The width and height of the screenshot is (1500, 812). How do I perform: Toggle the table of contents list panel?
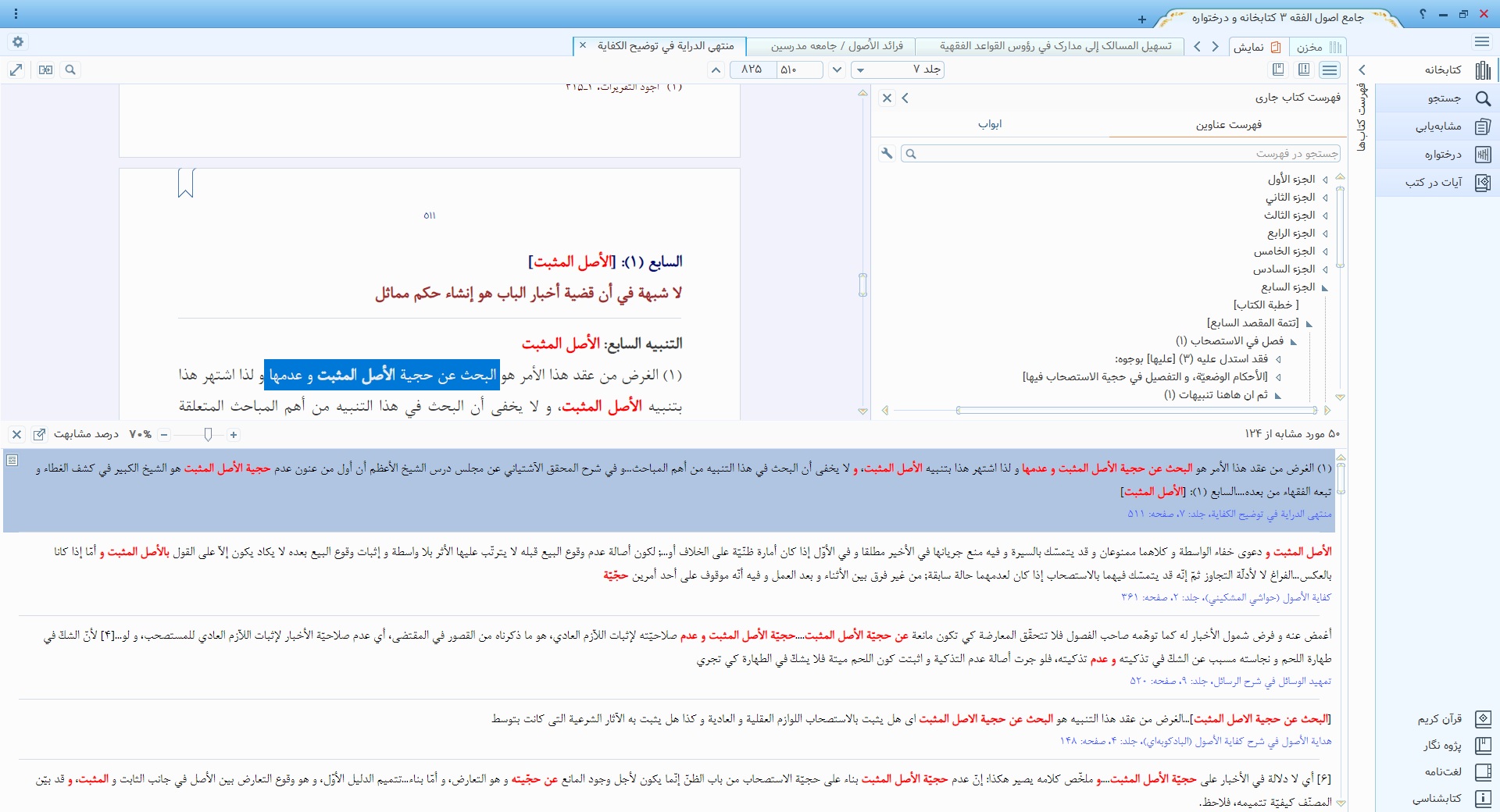pos(1330,70)
